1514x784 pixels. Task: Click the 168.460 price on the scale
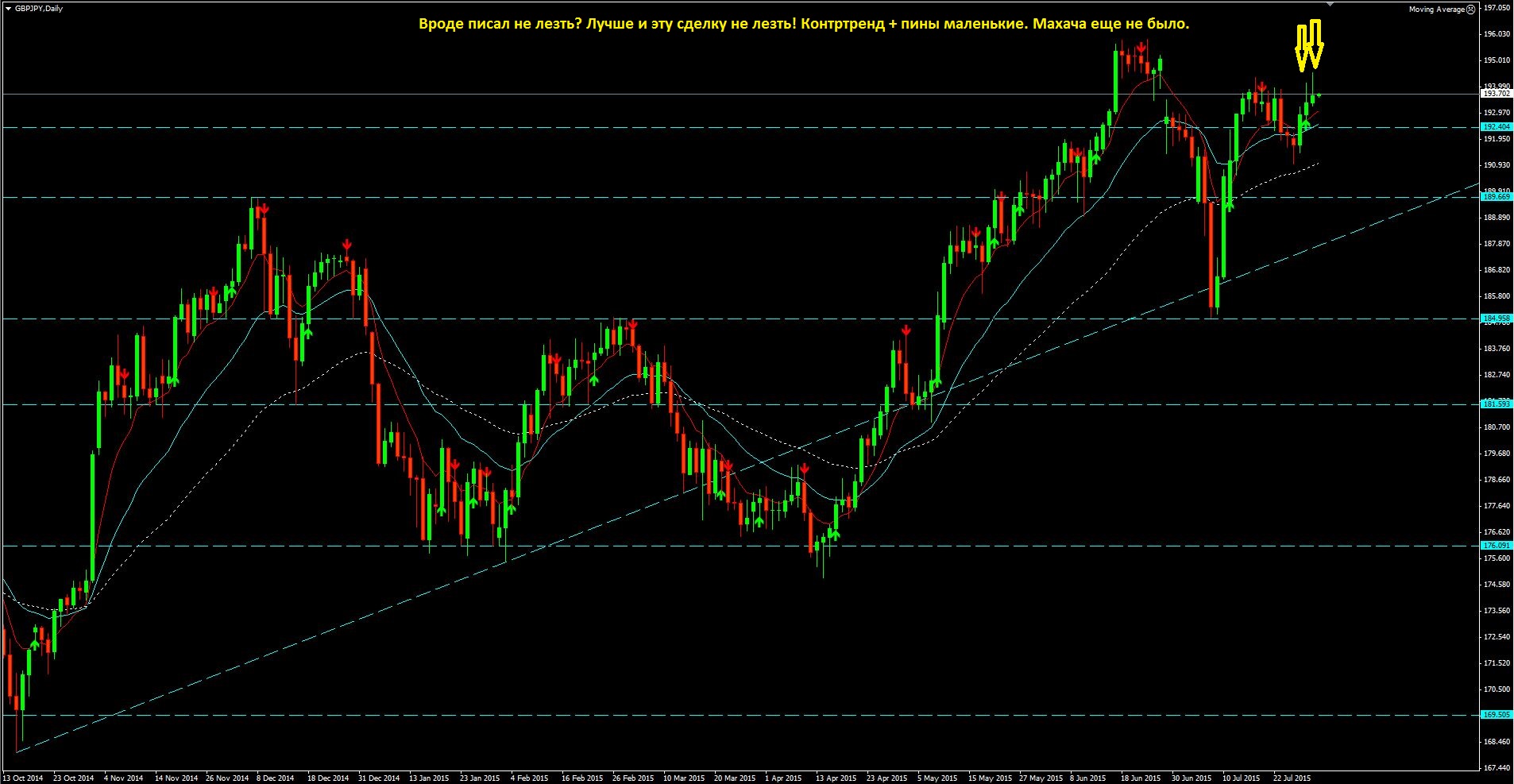[1497, 742]
